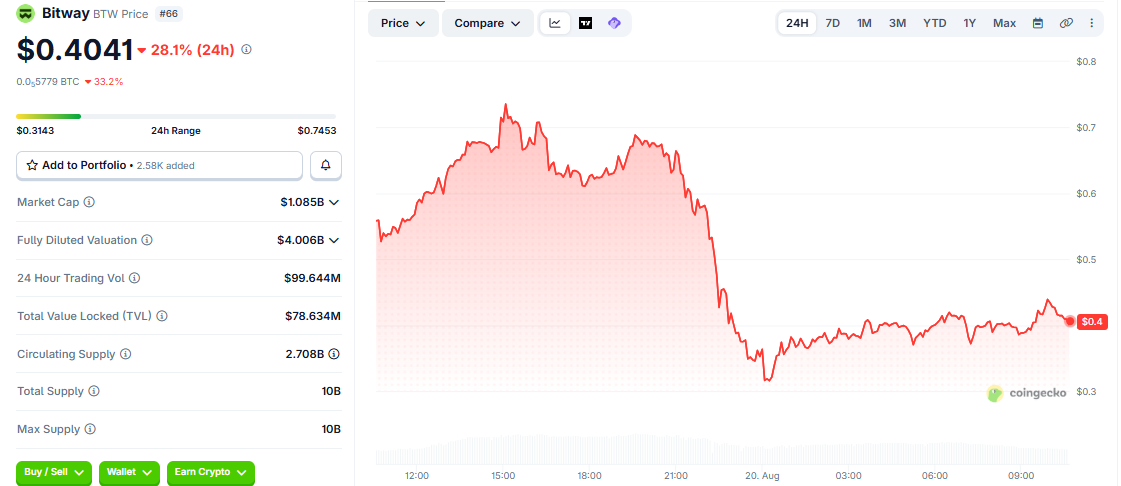1121x486 pixels.
Task: Click the volume bars below the chart
Action: pyautogui.click(x=722, y=450)
